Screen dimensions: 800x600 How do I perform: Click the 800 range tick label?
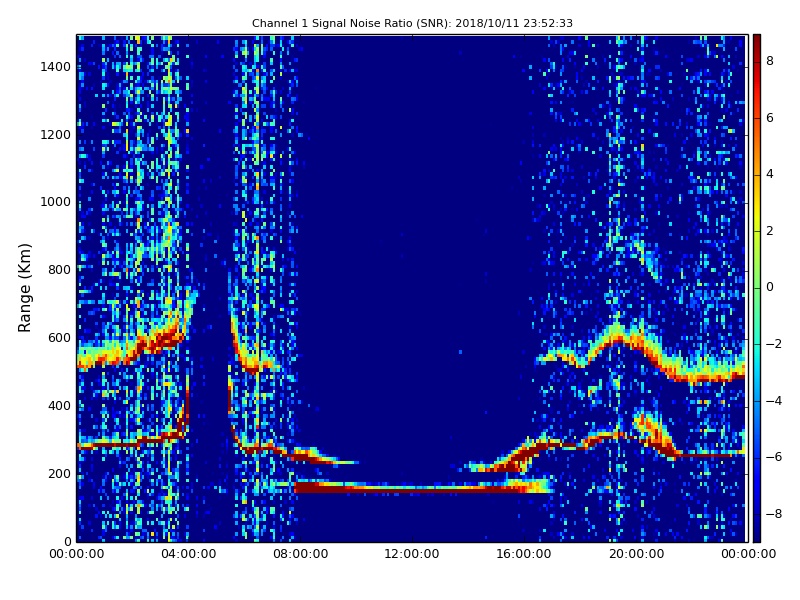click(59, 270)
